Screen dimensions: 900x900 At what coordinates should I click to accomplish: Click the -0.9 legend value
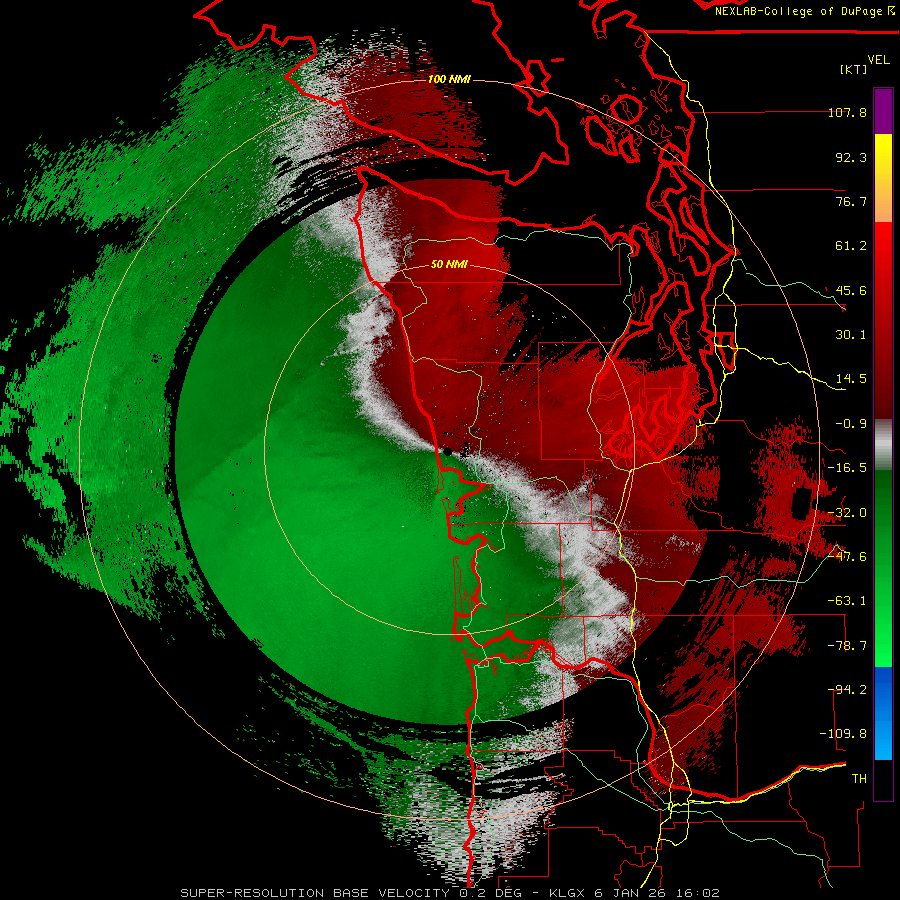[x=851, y=424]
